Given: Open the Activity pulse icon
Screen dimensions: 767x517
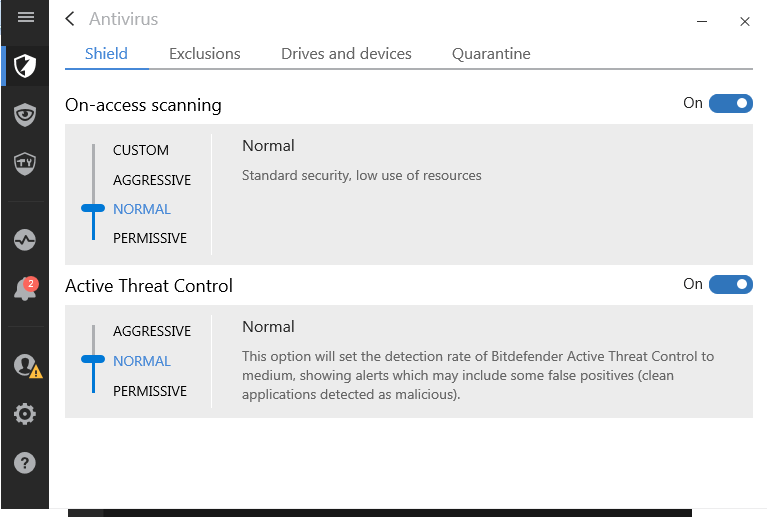Looking at the screenshot, I should point(25,240).
